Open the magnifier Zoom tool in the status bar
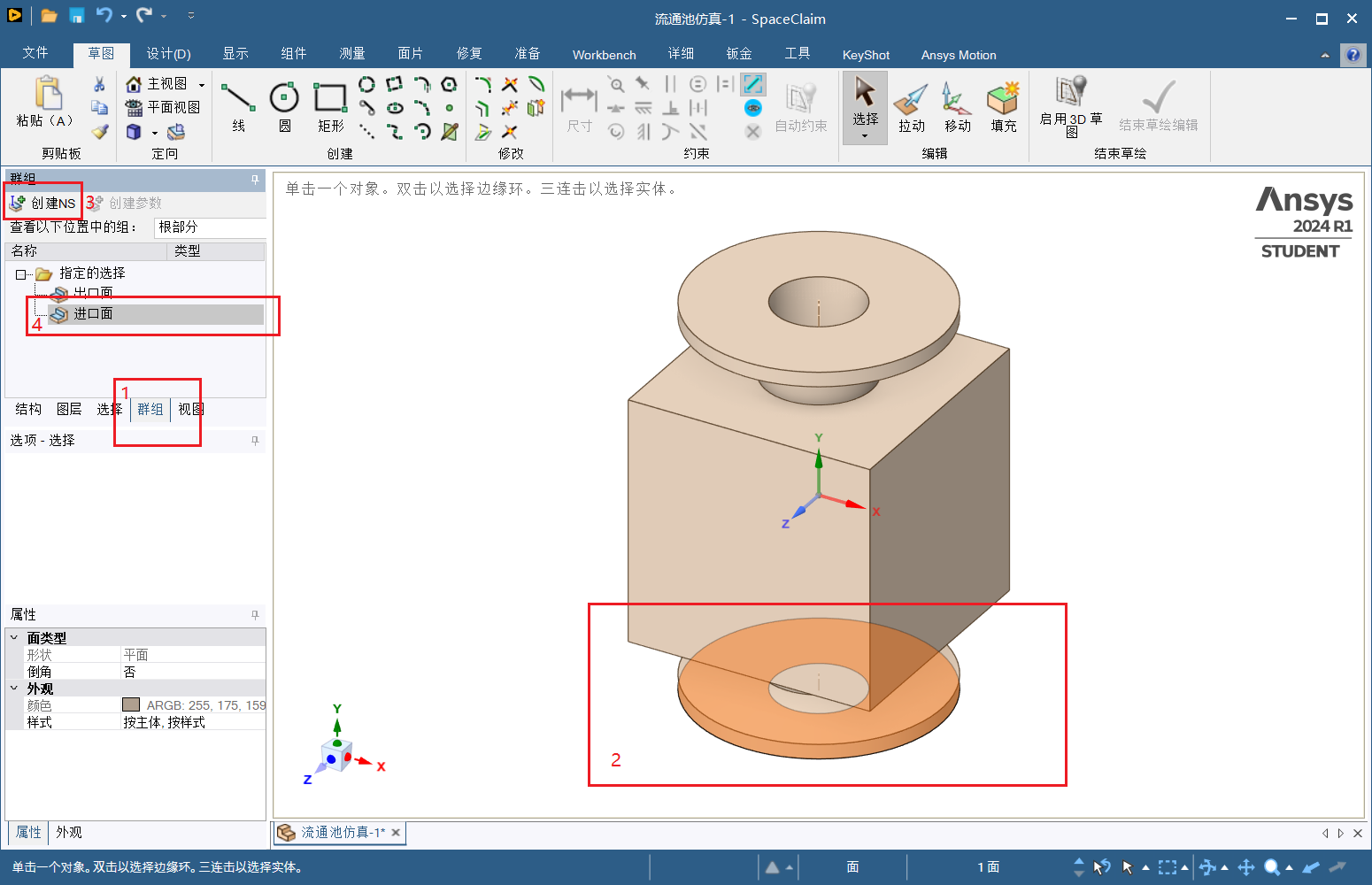Viewport: 1372px width, 885px height. point(1272,867)
